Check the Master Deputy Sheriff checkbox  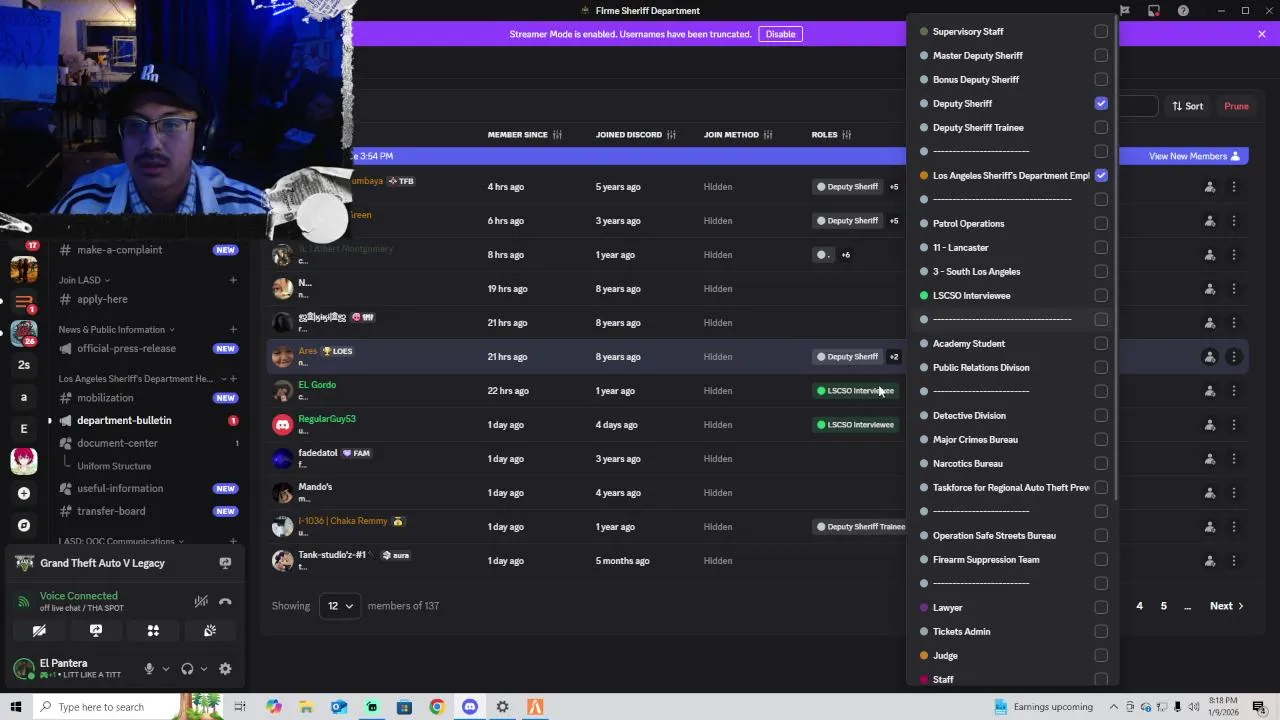click(x=1101, y=56)
